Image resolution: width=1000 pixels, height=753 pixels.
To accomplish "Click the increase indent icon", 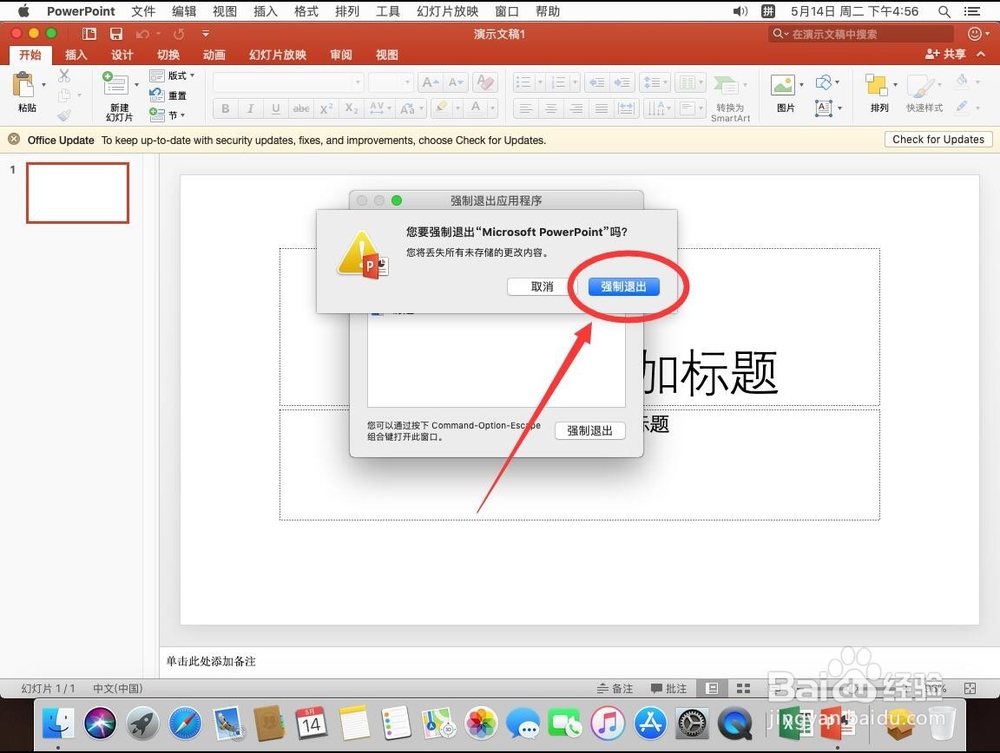I will tap(622, 82).
